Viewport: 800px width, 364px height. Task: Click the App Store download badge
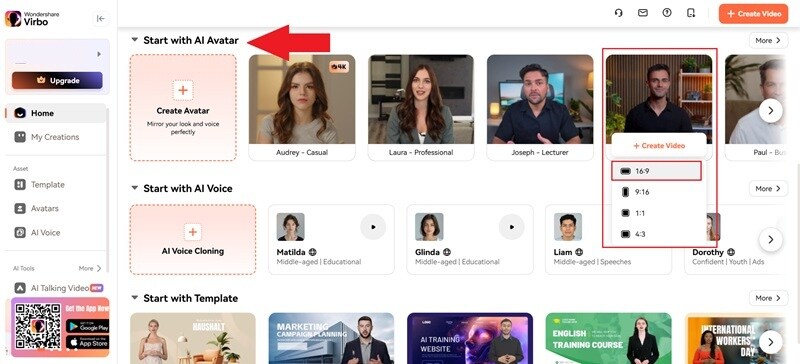(87, 342)
